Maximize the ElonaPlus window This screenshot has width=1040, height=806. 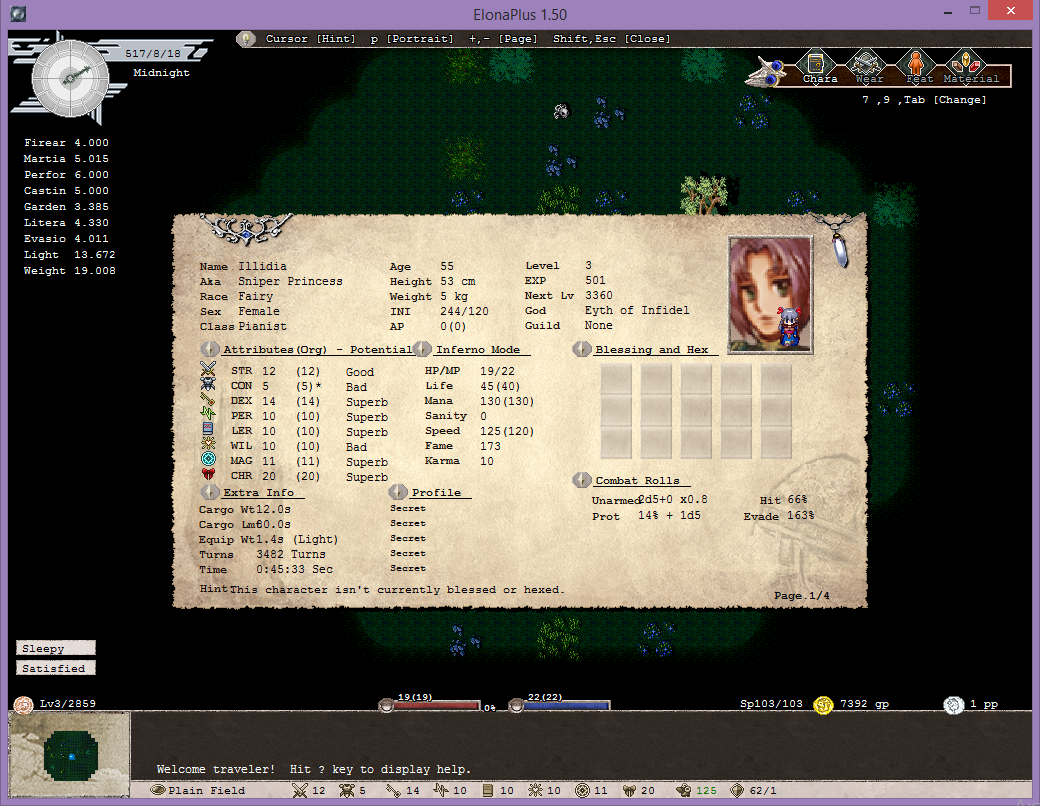974,11
